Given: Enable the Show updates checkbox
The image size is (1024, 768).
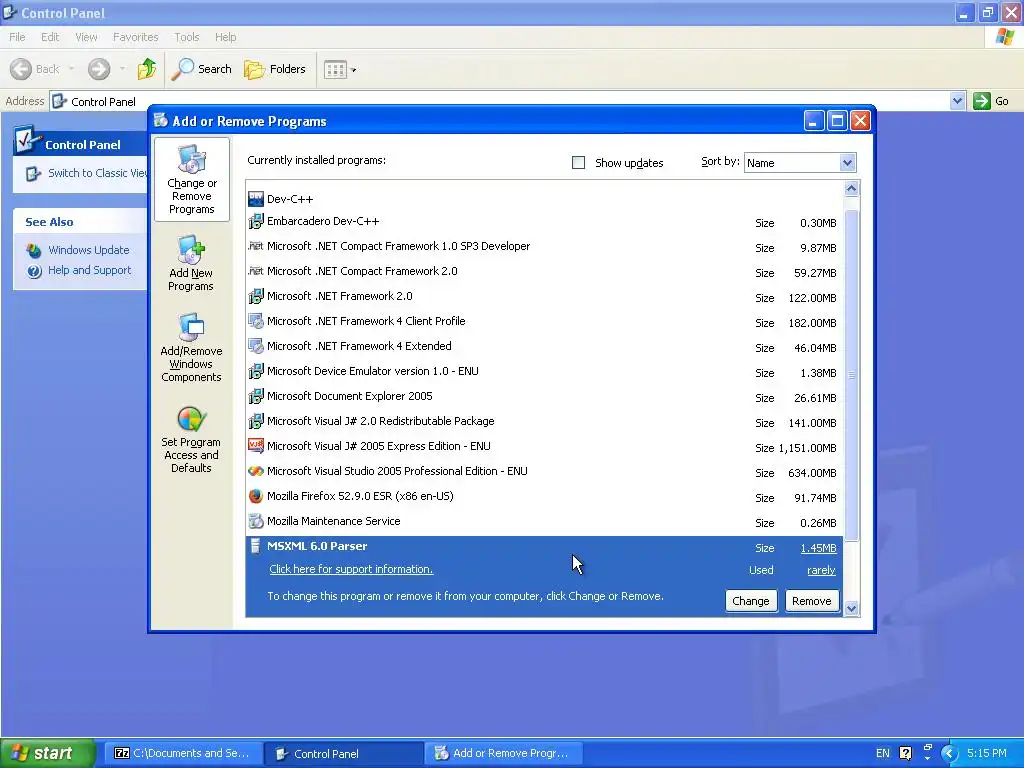Looking at the screenshot, I should 578,163.
